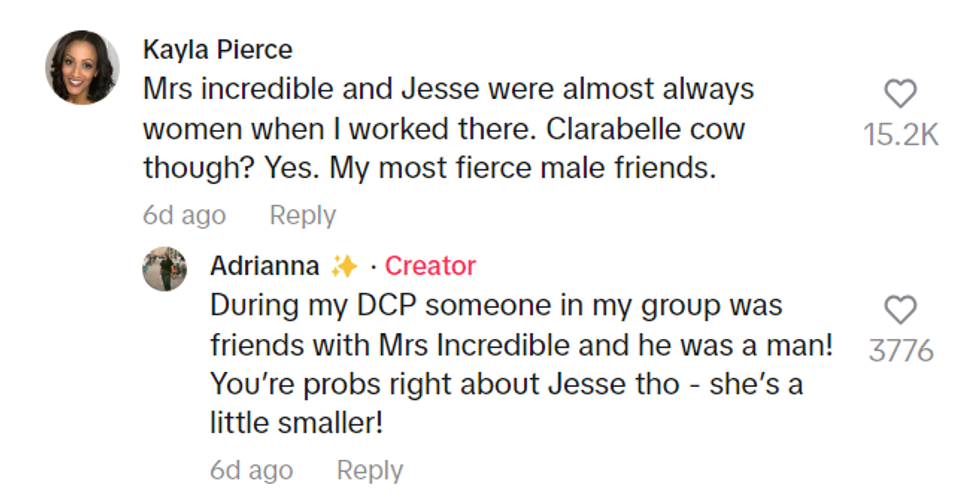Screen dimensions: 980x503
Task: Reply to Kayla Pierce's comment
Action: pyautogui.click(x=302, y=215)
